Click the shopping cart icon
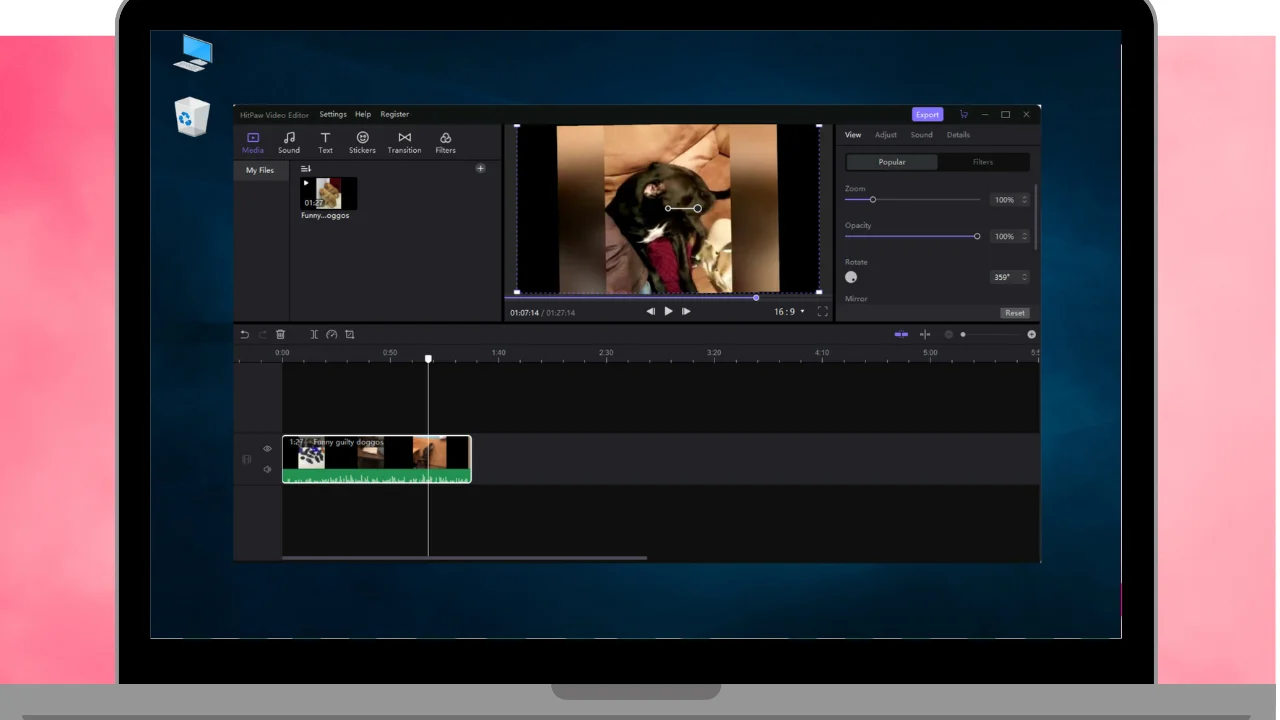This screenshot has width=1280, height=720. click(963, 114)
